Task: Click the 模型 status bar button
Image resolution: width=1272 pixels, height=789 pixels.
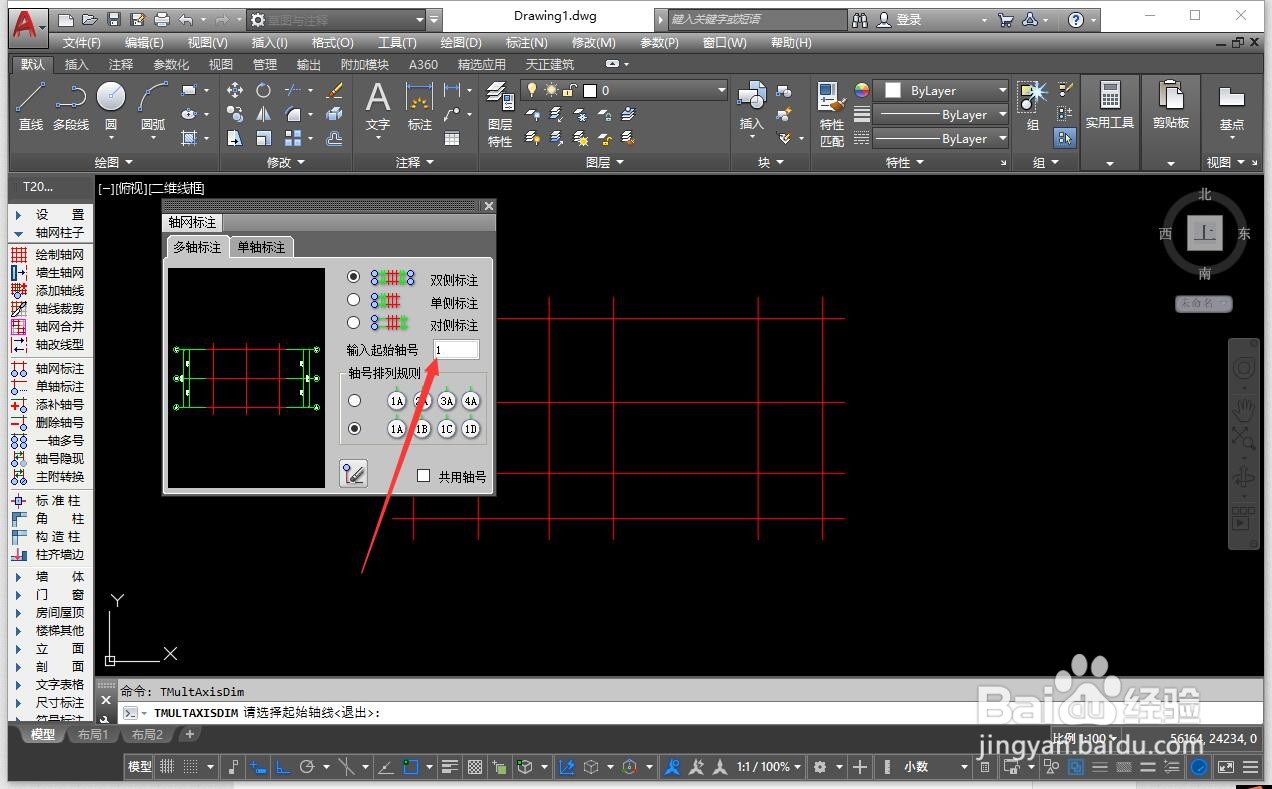Action: pos(139,767)
